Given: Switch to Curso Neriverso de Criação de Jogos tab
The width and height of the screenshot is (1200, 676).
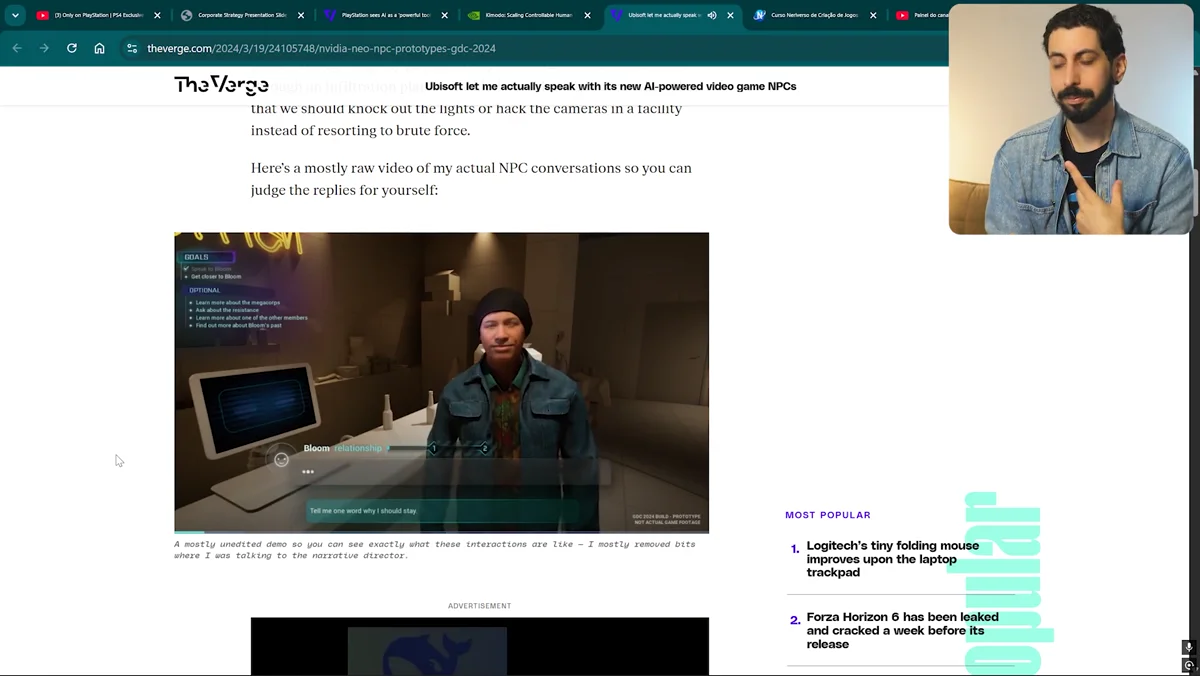Looking at the screenshot, I should pos(816,15).
